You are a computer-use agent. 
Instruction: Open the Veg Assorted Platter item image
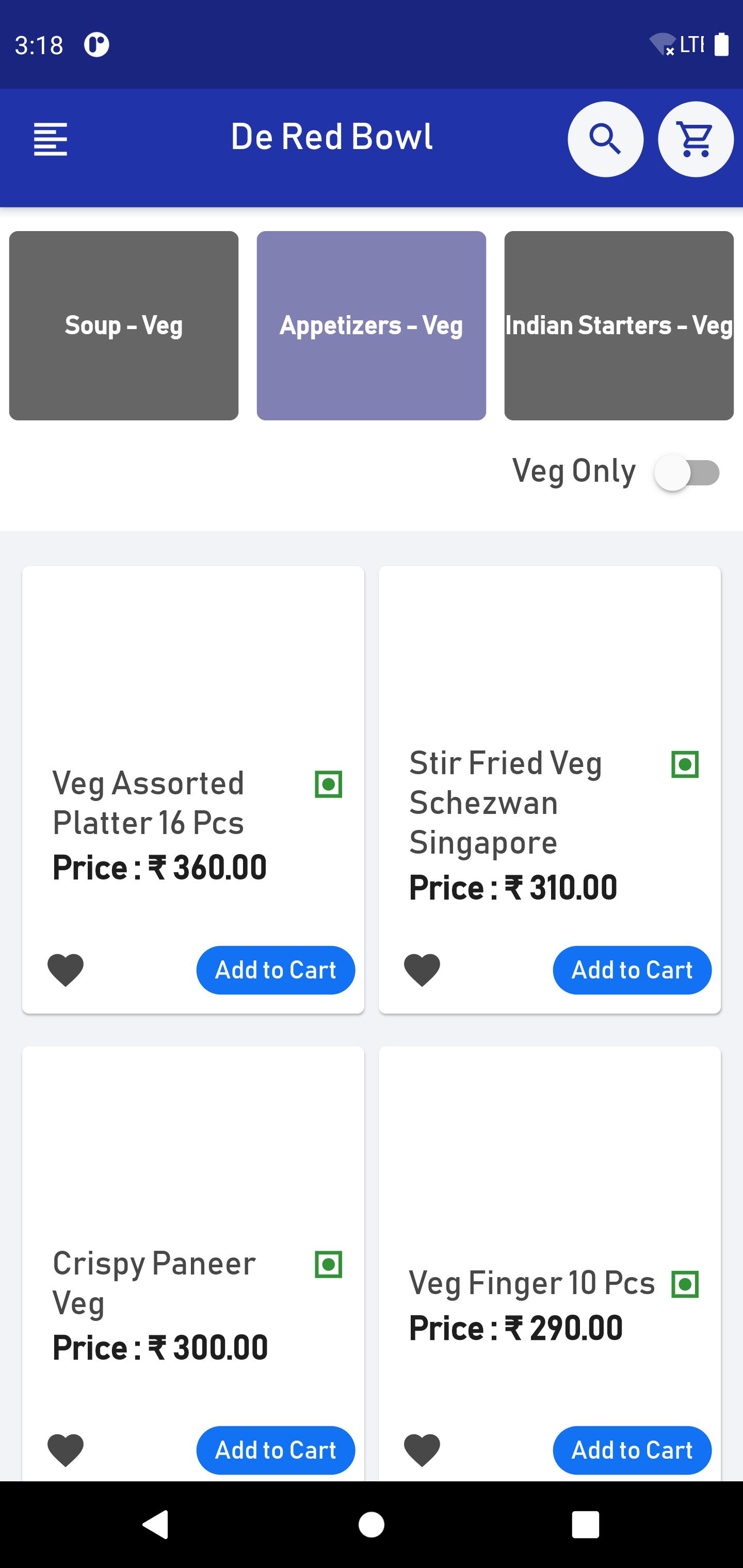coord(193,663)
